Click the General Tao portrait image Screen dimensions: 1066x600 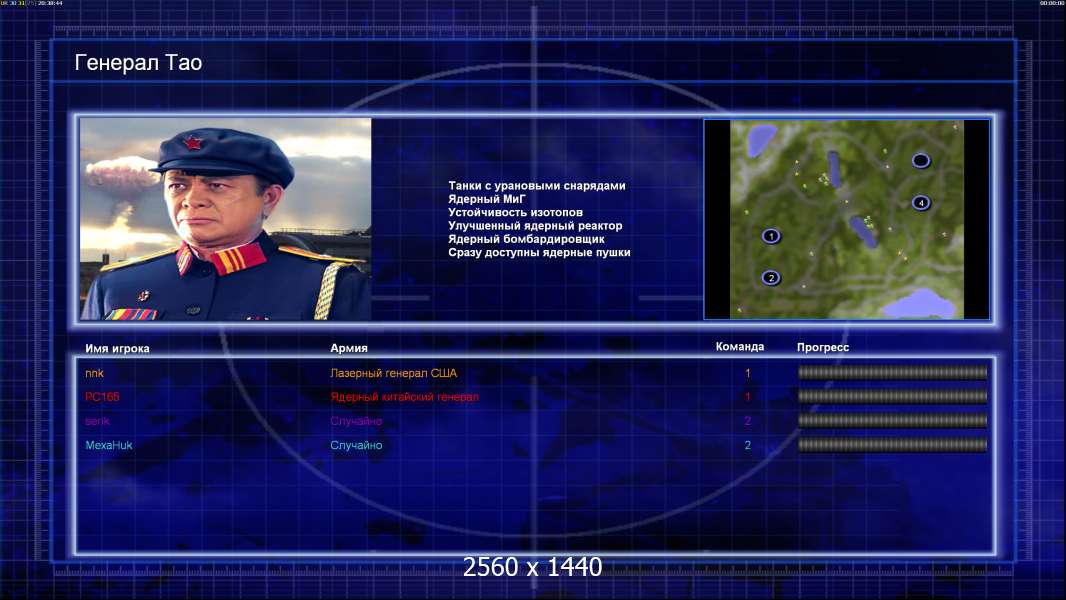coord(226,219)
